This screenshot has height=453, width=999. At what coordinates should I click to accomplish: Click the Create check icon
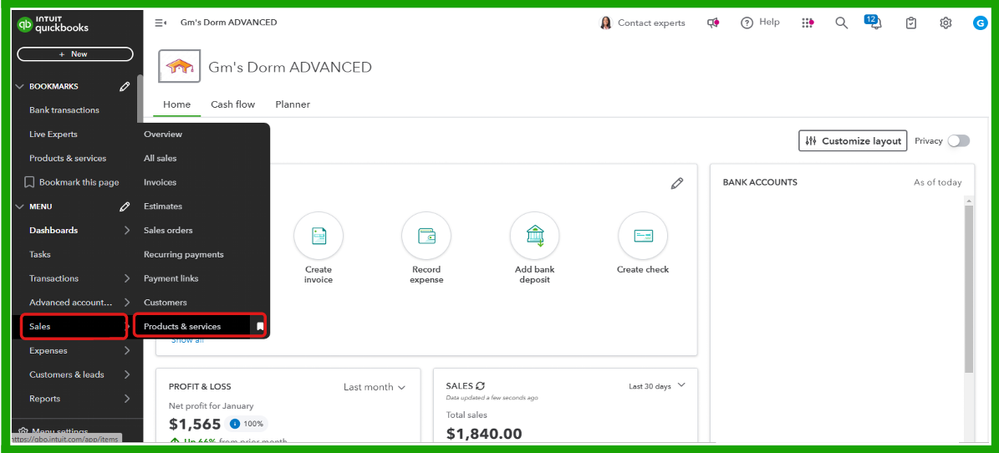(x=643, y=236)
